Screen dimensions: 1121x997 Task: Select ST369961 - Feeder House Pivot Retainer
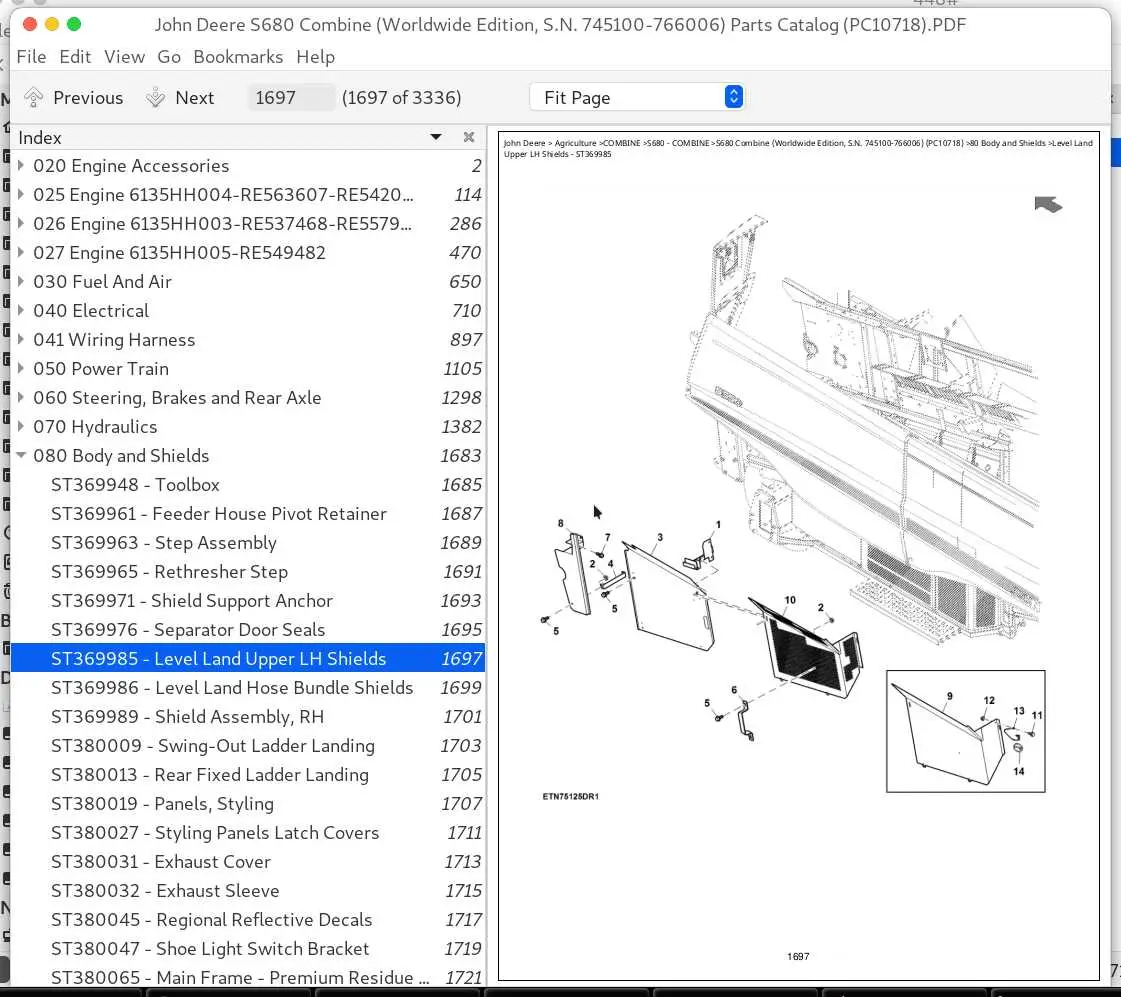(247, 514)
